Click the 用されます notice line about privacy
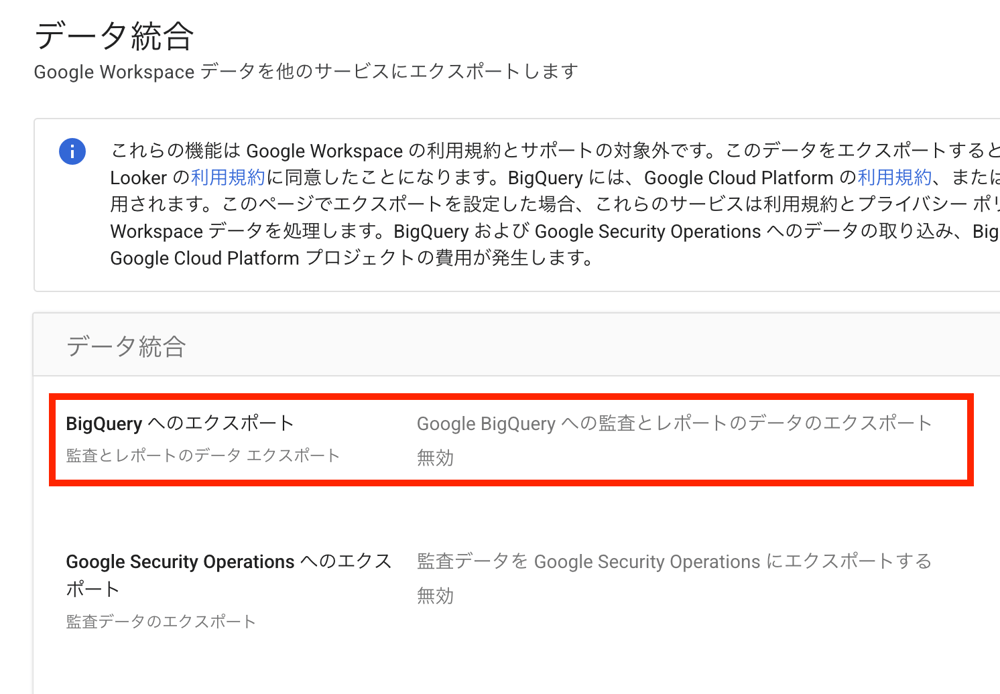Viewport: 1000px width, 694px height. coord(555,204)
